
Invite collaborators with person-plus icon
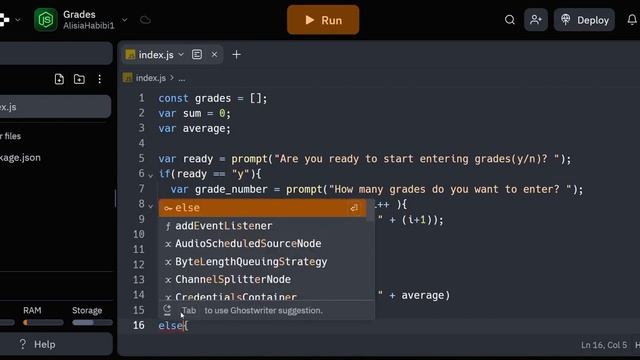(x=536, y=20)
